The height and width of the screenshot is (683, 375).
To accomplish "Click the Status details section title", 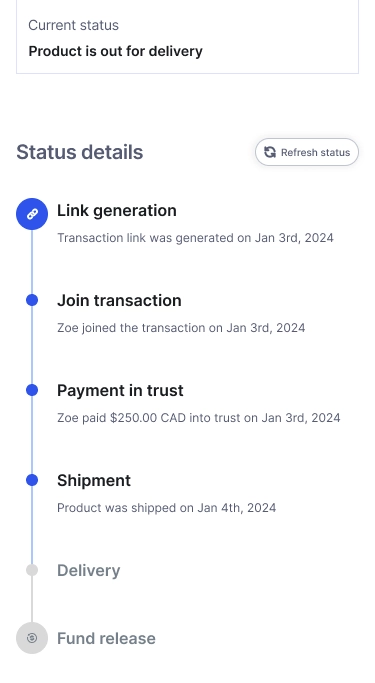I will 80,152.
